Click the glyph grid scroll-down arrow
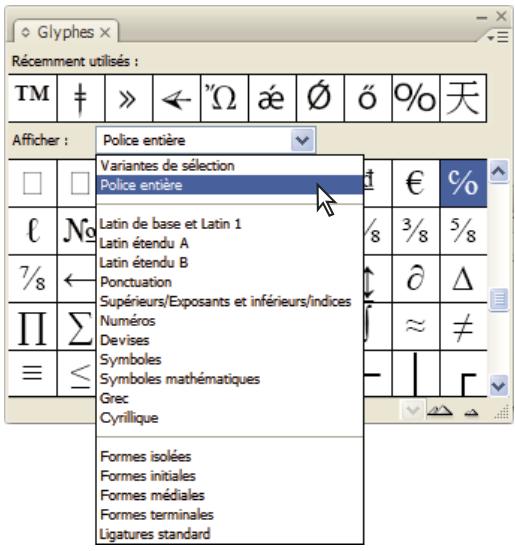The width and height of the screenshot is (515, 551). click(499, 386)
